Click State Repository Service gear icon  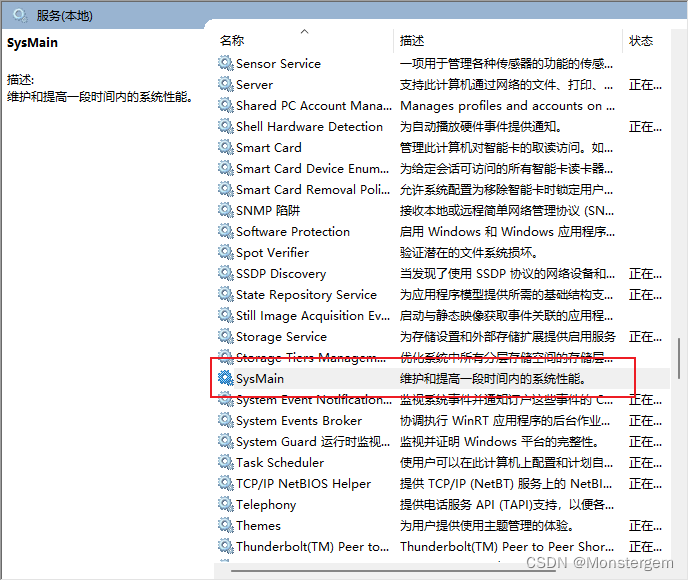click(x=225, y=294)
